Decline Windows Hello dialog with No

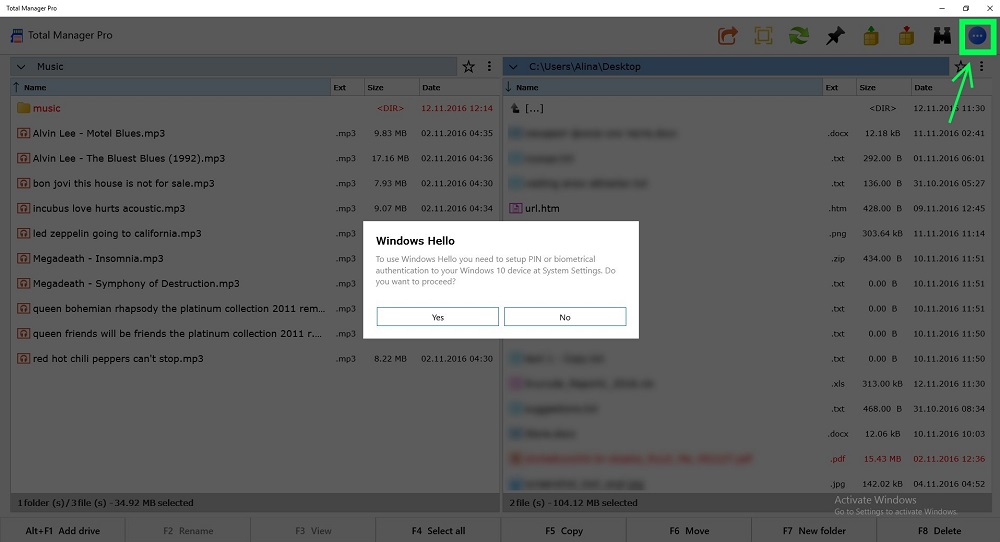pos(565,317)
